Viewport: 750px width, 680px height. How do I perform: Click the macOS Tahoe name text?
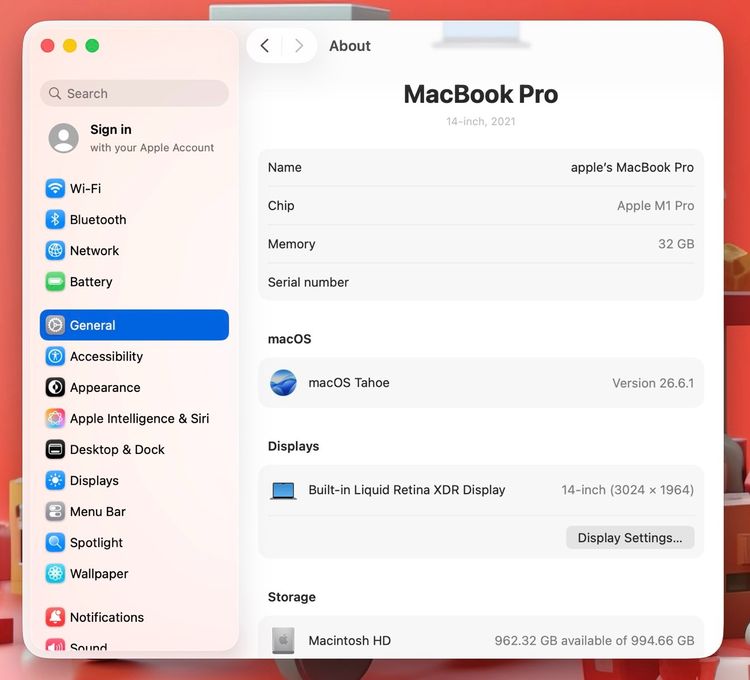coord(349,383)
